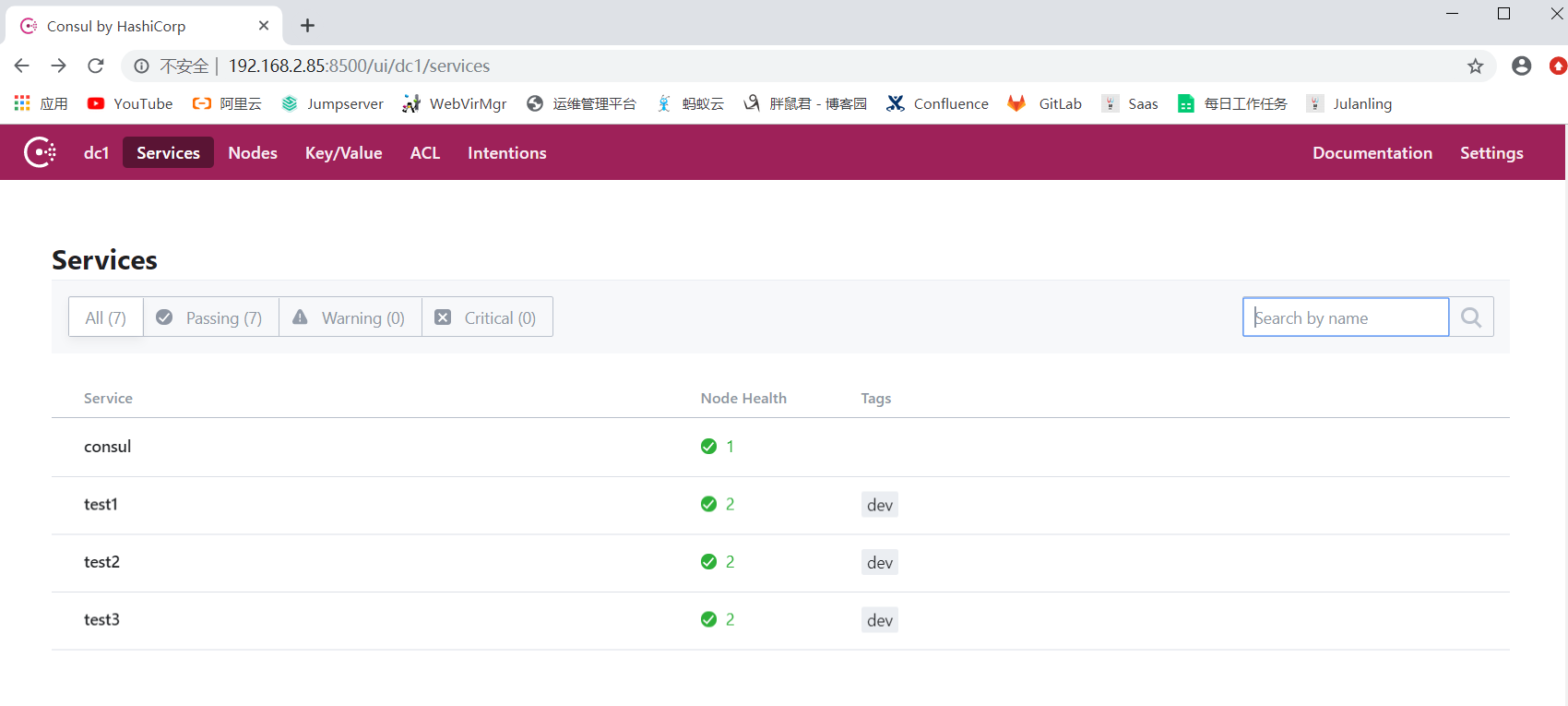Screen dimensions: 1568x706
Task: Open the Documentation link
Action: coord(1372,153)
